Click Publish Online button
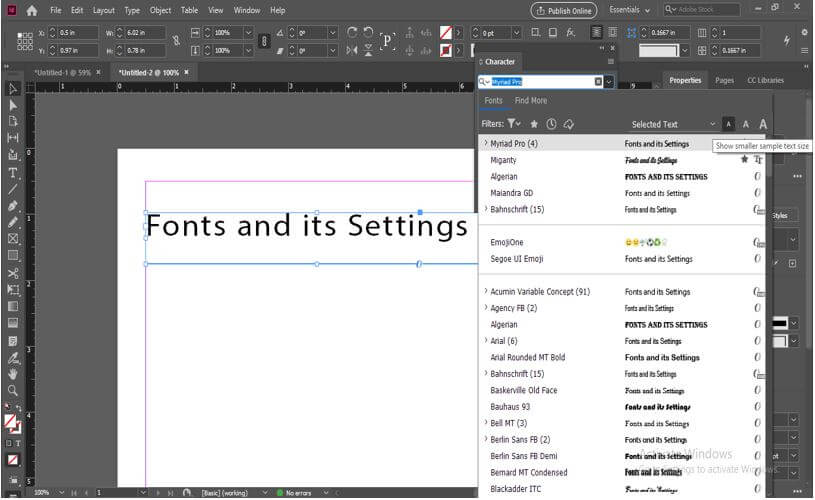 (564, 10)
